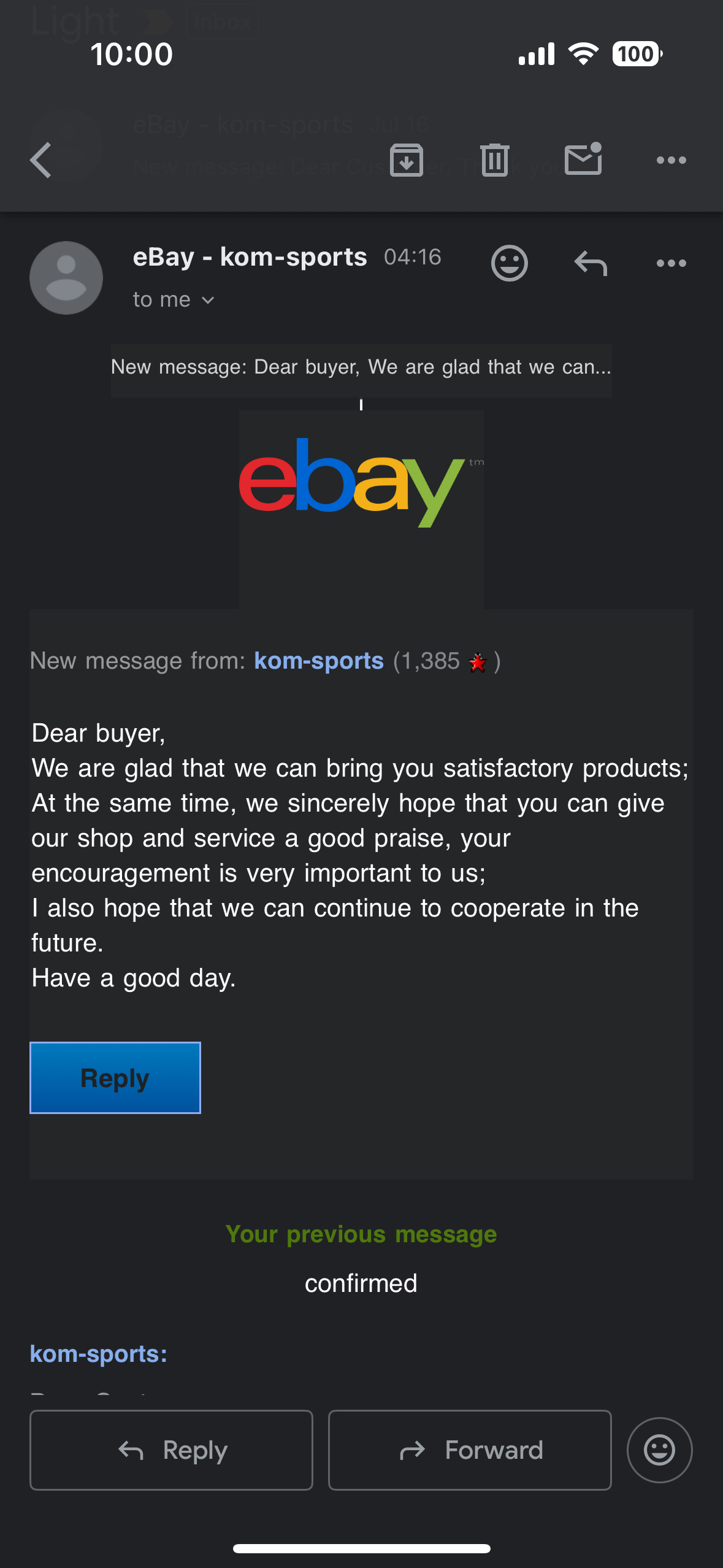
Task: Click the blue Reply button in the eBay message
Action: point(115,1078)
